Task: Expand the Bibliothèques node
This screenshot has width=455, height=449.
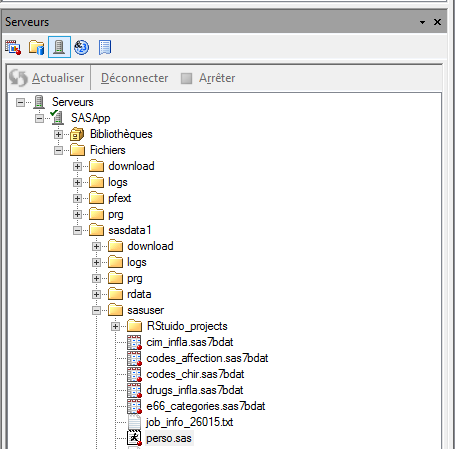Action: coord(58,134)
